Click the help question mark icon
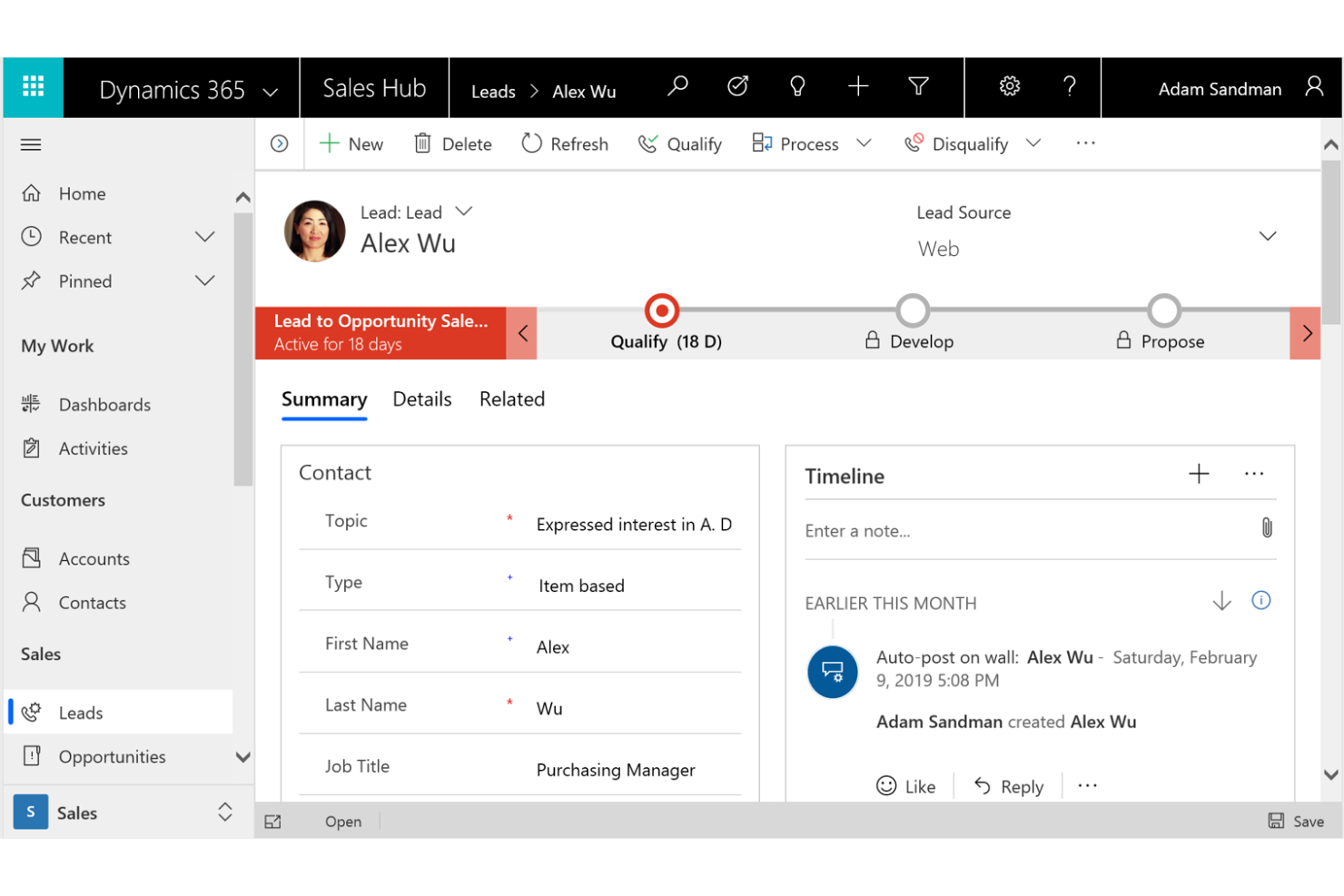 1070,86
